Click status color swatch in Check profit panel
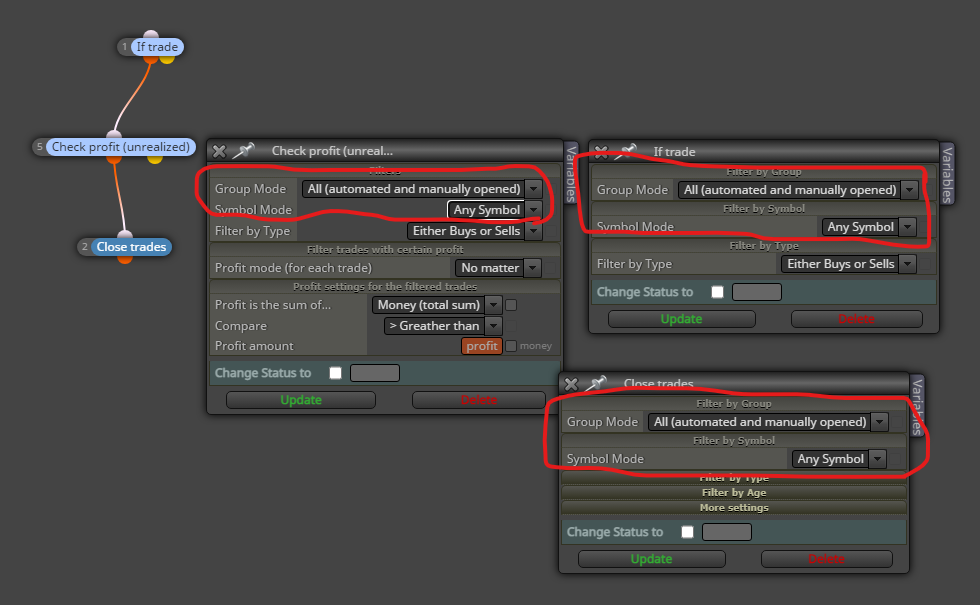 pos(375,373)
